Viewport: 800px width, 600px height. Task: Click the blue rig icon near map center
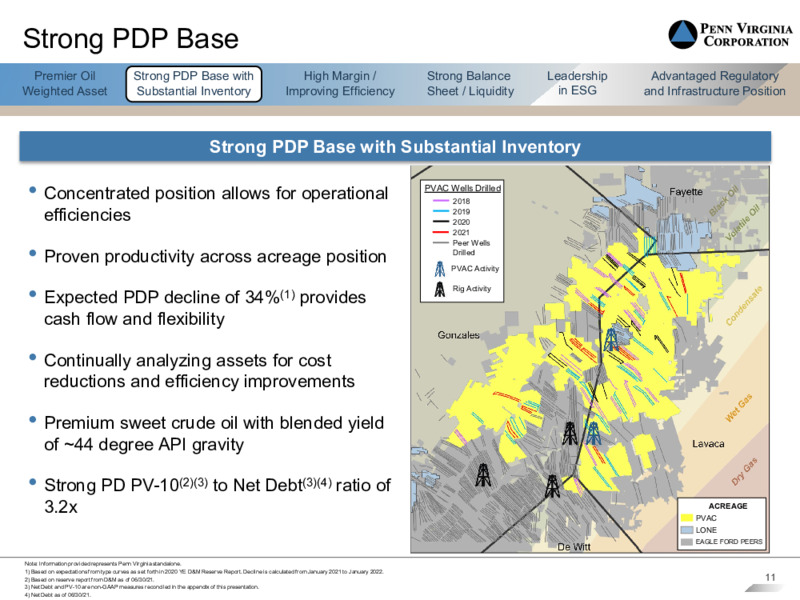[x=611, y=339]
